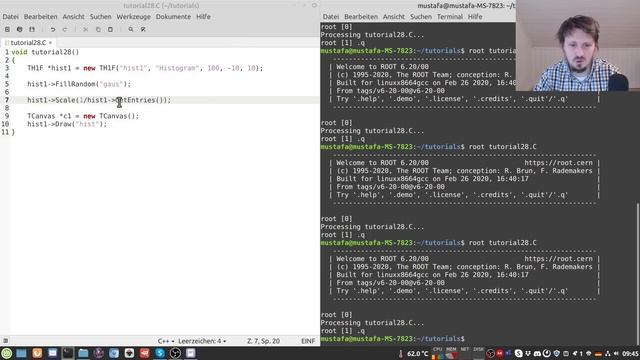Click the TCanvas *c1 = new TCanvas() line

click(83, 116)
